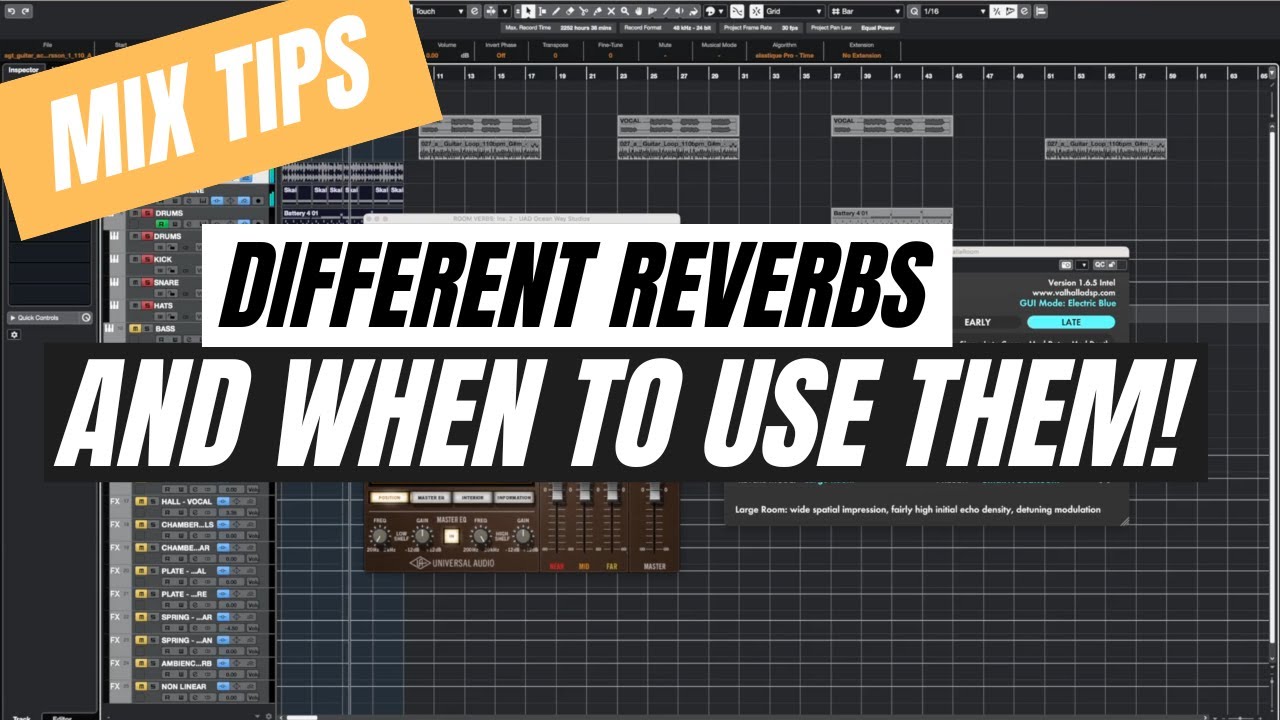The width and height of the screenshot is (1280, 720).
Task: Click the Algorithm elastique Pro - Time value
Action: [x=785, y=56]
